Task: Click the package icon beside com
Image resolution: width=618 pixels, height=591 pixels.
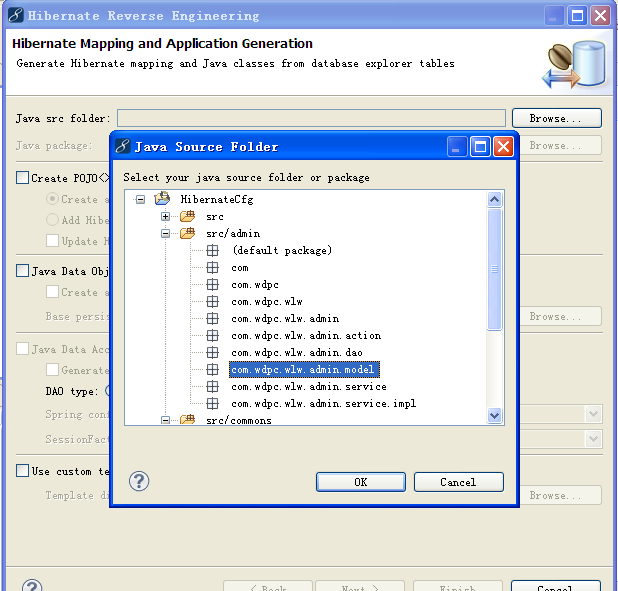Action: [x=212, y=268]
